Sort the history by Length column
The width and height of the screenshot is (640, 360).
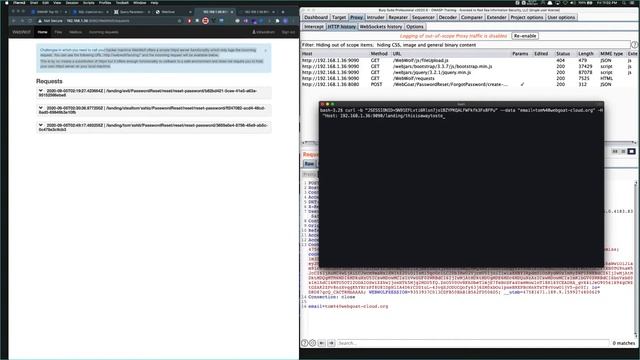click(586, 53)
